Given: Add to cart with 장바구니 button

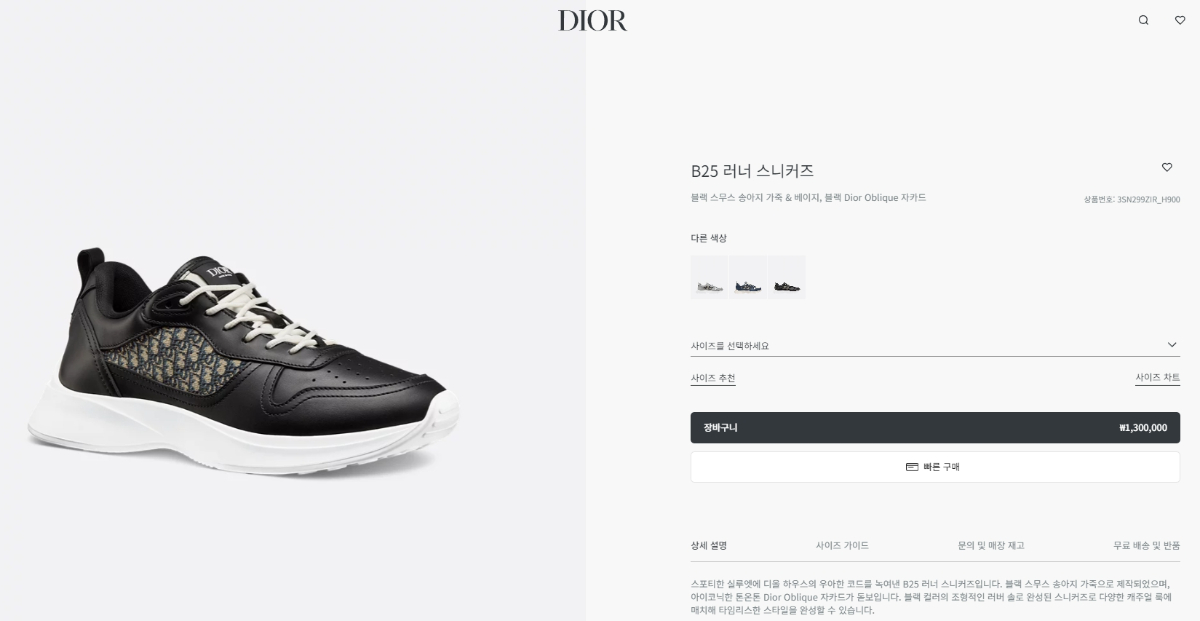Looking at the screenshot, I should 935,427.
